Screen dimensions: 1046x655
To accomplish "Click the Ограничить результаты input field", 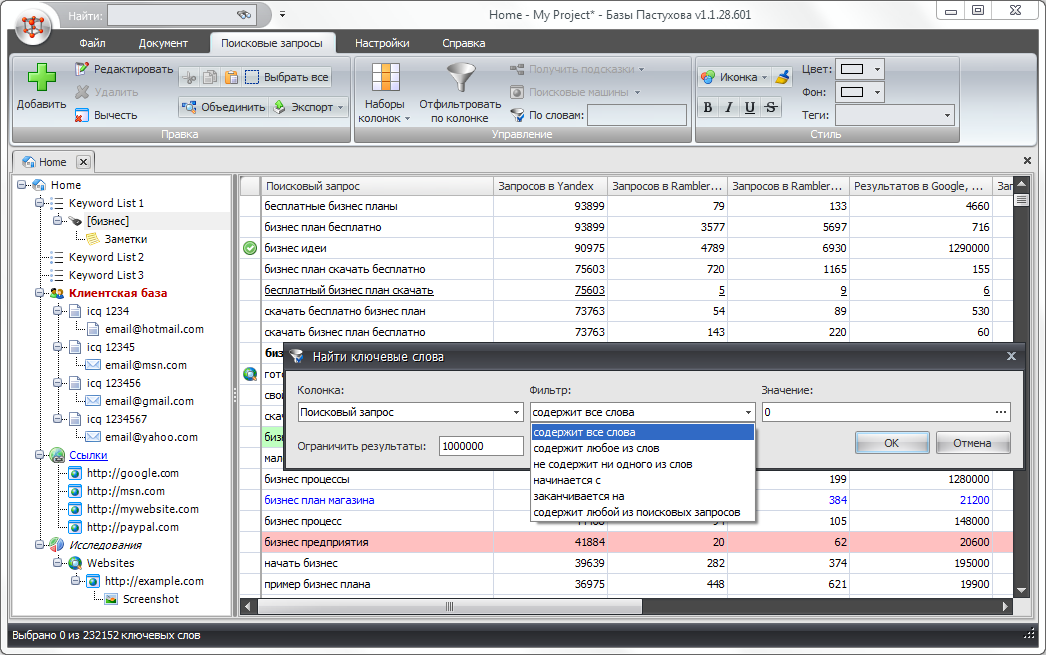I will 480,446.
